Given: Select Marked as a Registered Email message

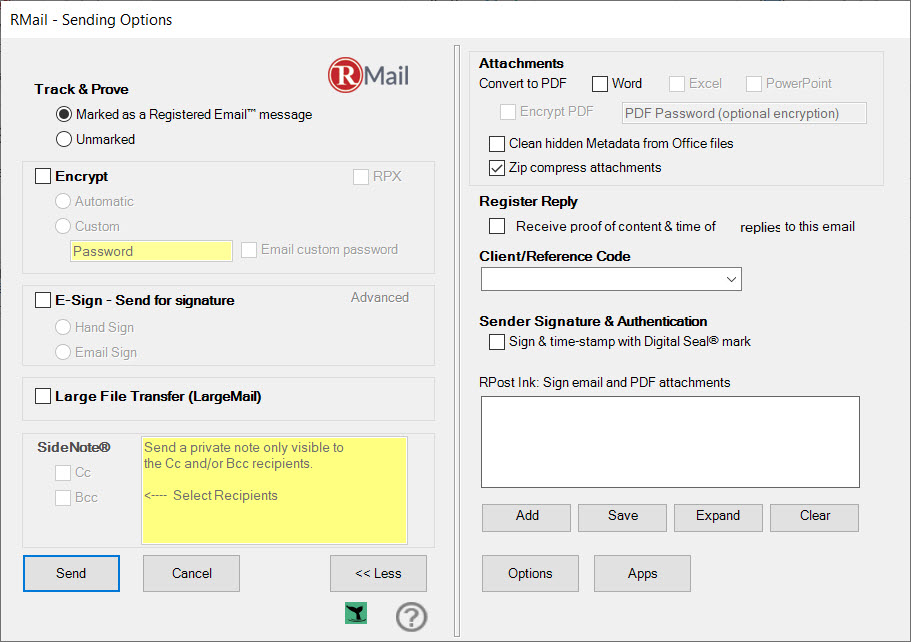Looking at the screenshot, I should point(64,114).
